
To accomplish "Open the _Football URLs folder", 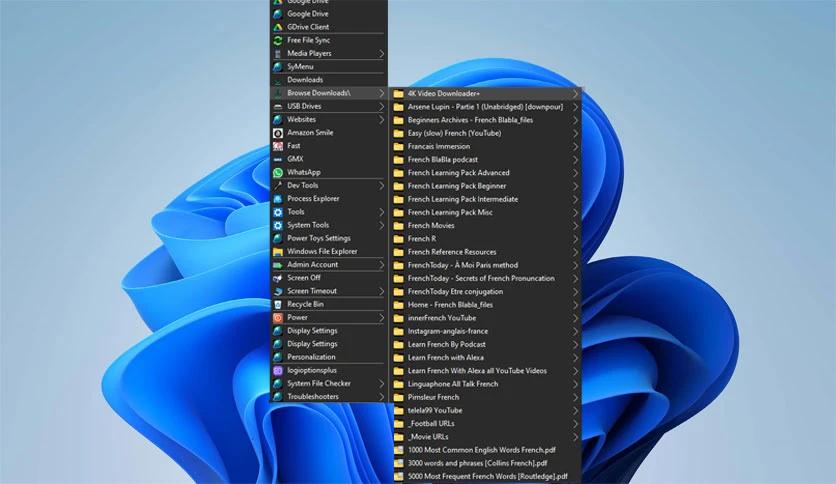I will (x=486, y=424).
